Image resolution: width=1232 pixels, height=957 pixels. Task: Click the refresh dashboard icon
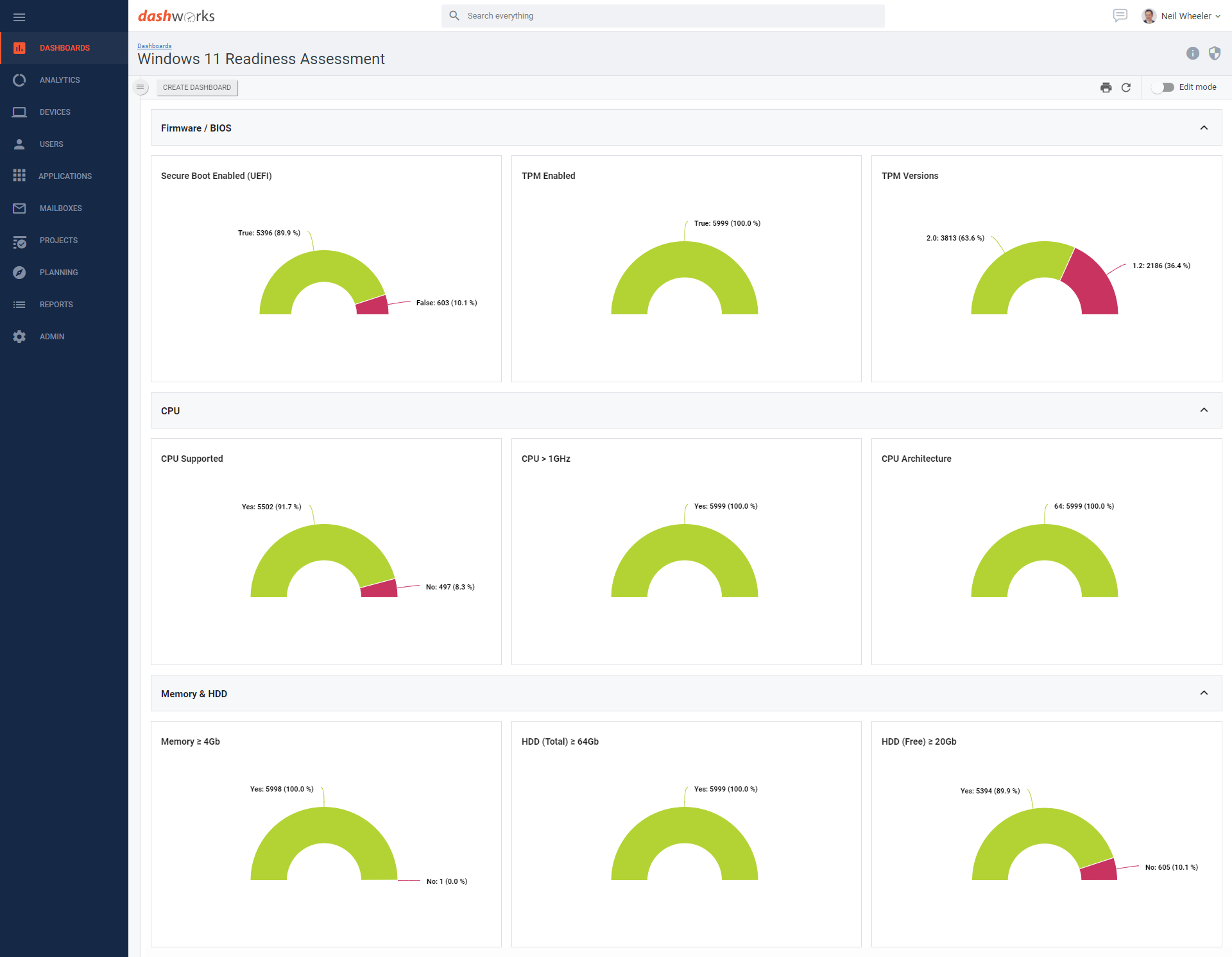1126,88
